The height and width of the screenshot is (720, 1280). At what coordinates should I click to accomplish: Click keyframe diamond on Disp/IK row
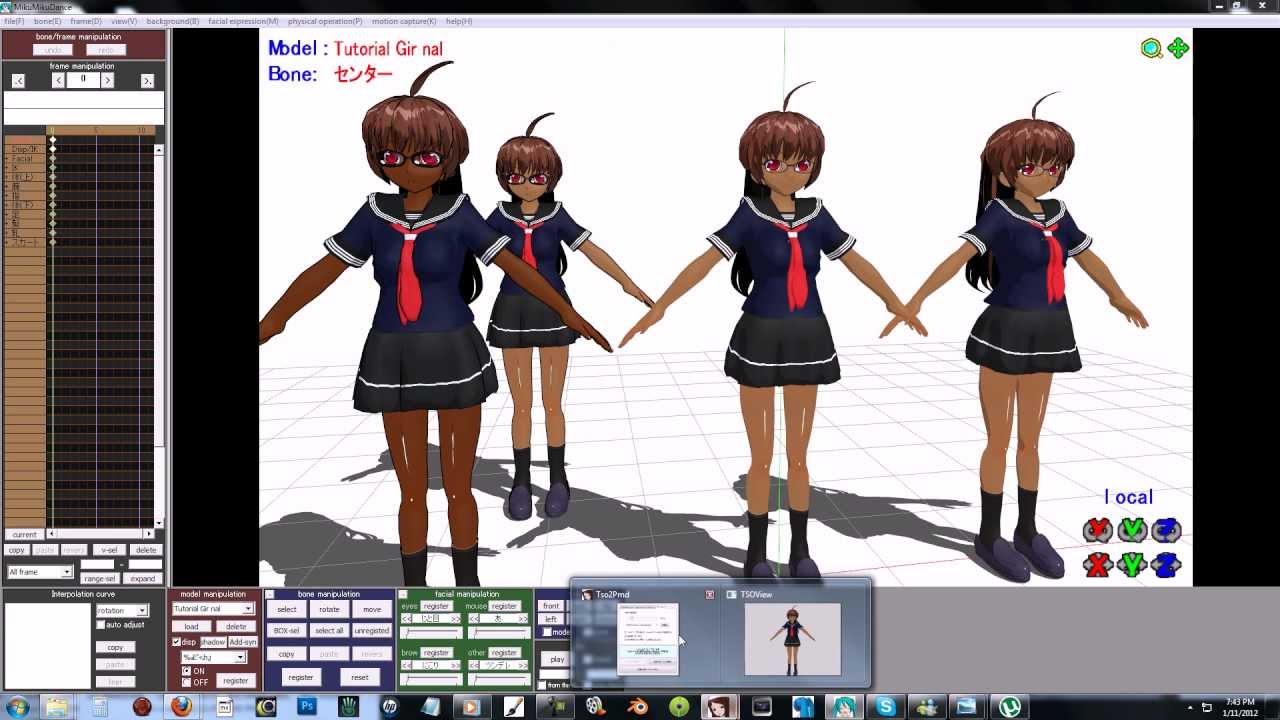tap(53, 149)
